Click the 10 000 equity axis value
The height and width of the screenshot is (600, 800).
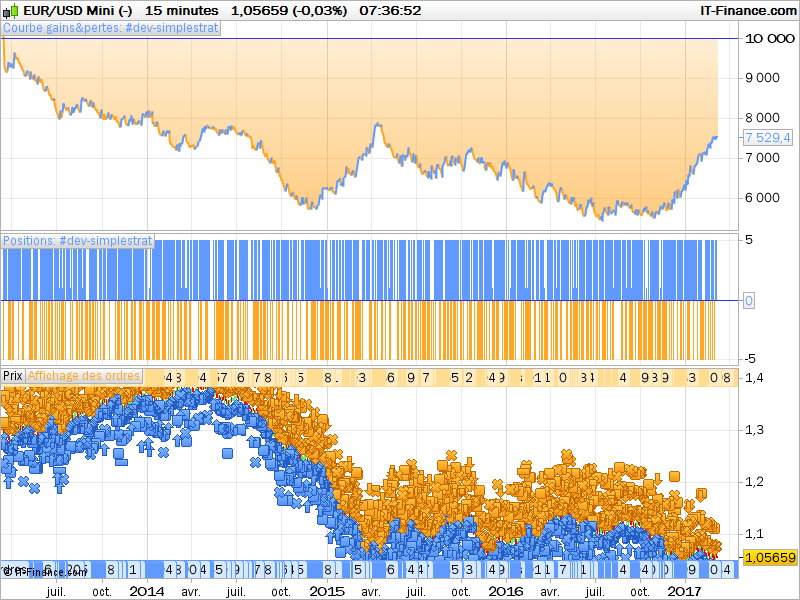tap(769, 39)
